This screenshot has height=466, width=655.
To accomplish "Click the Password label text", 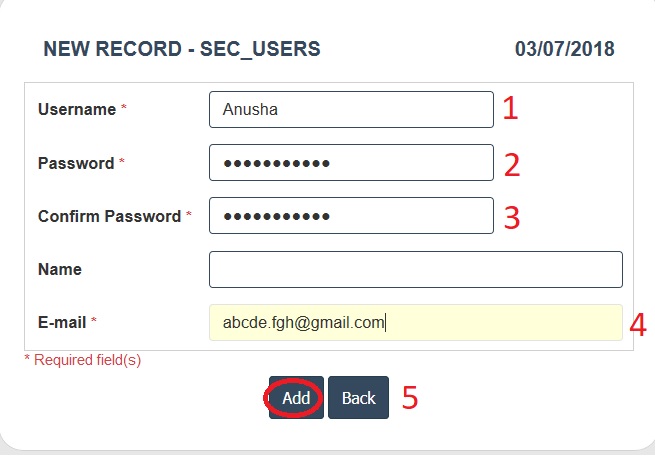I will 76,163.
